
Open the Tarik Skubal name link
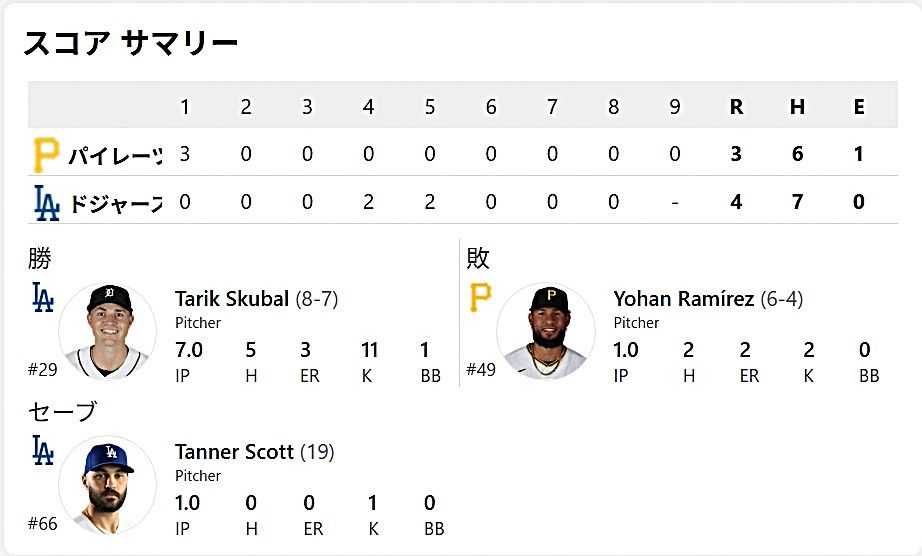[232, 299]
